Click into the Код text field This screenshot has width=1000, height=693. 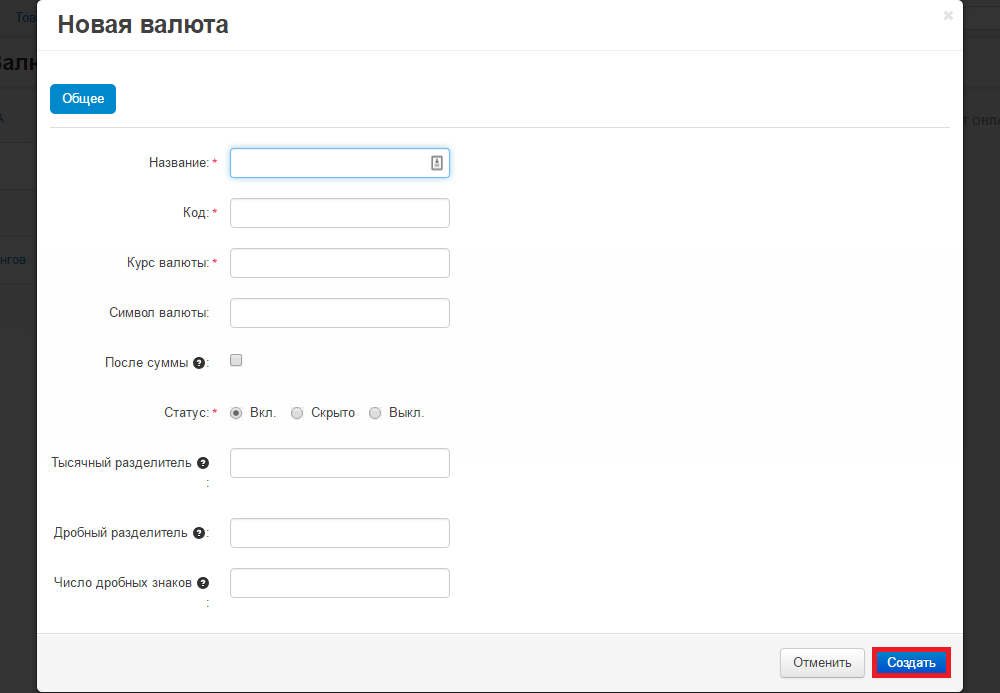coord(339,213)
